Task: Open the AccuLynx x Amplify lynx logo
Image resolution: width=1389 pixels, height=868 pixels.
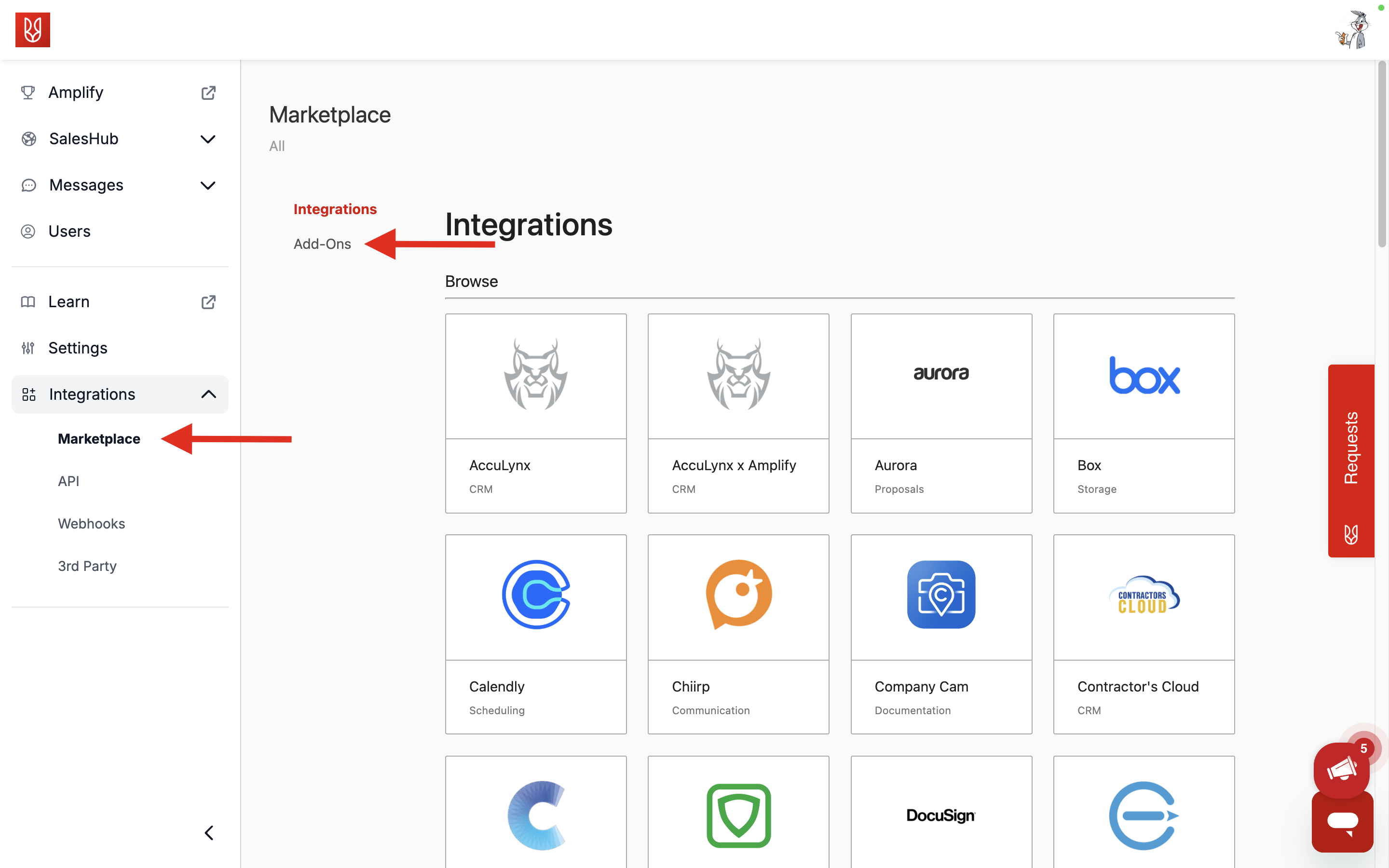Action: (738, 374)
